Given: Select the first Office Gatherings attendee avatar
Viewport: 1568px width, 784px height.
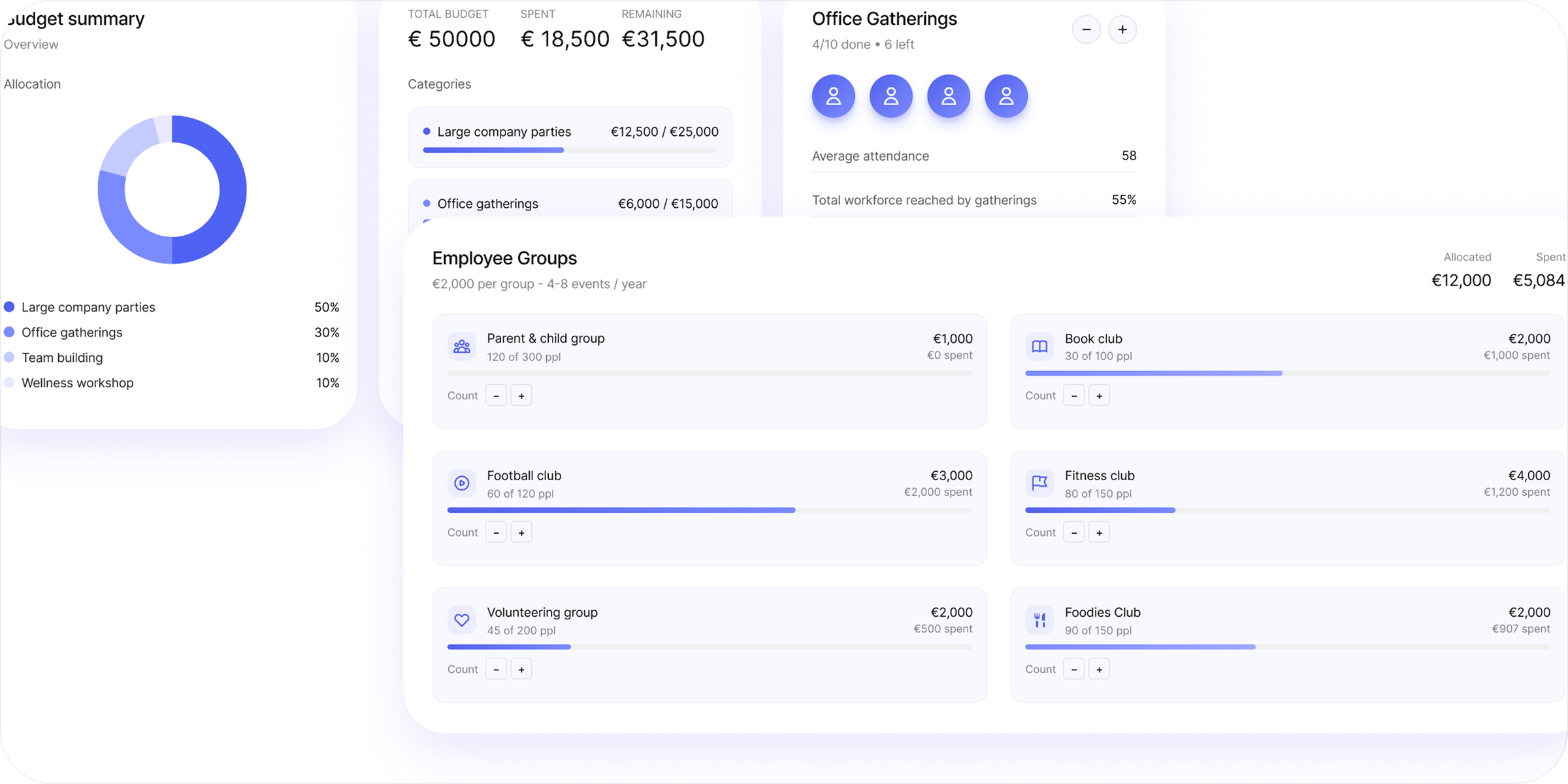Looking at the screenshot, I should click(x=834, y=96).
